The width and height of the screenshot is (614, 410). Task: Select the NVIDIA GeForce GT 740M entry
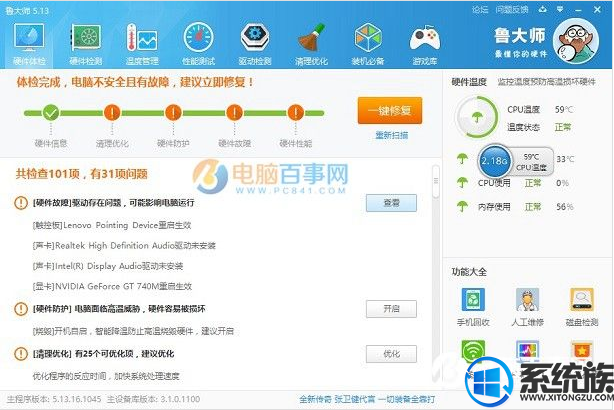[x=112, y=287]
